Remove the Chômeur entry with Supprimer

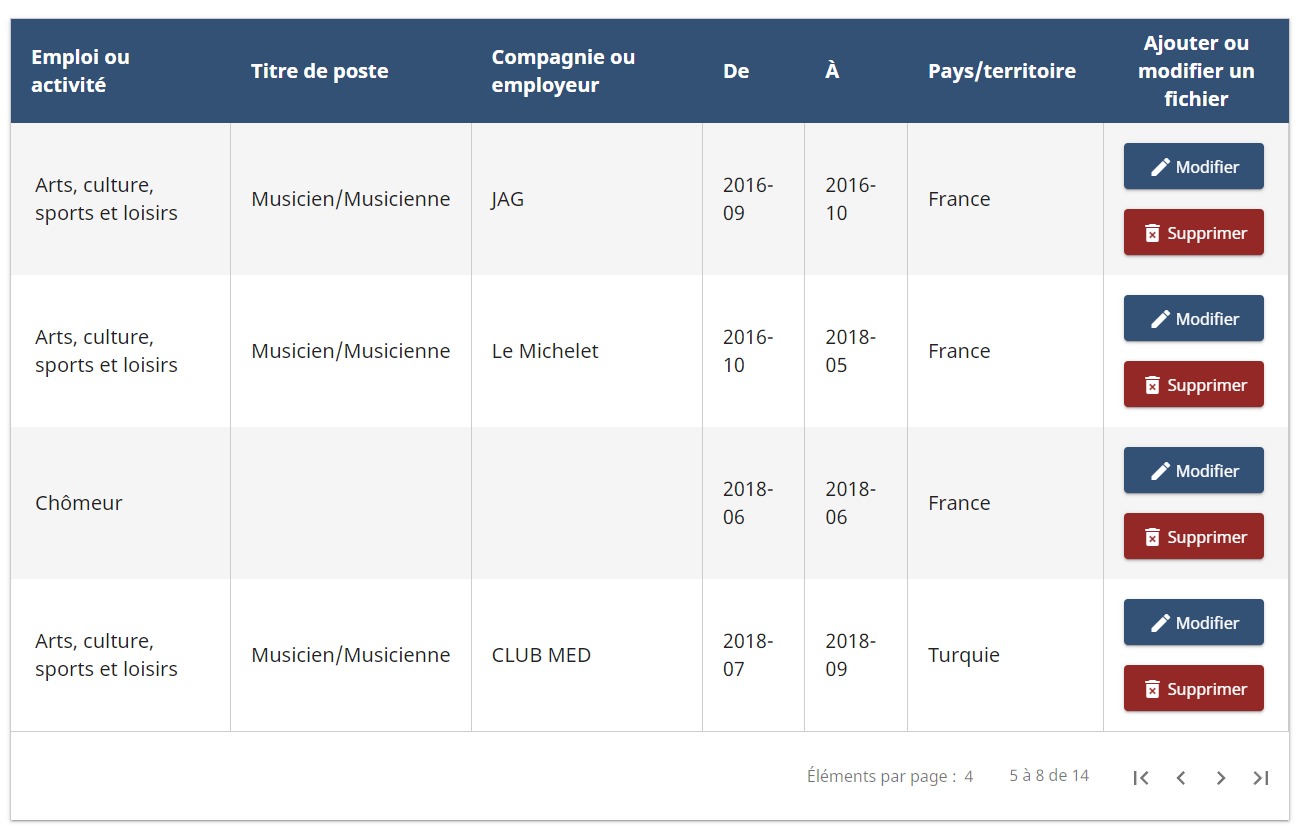[1194, 536]
